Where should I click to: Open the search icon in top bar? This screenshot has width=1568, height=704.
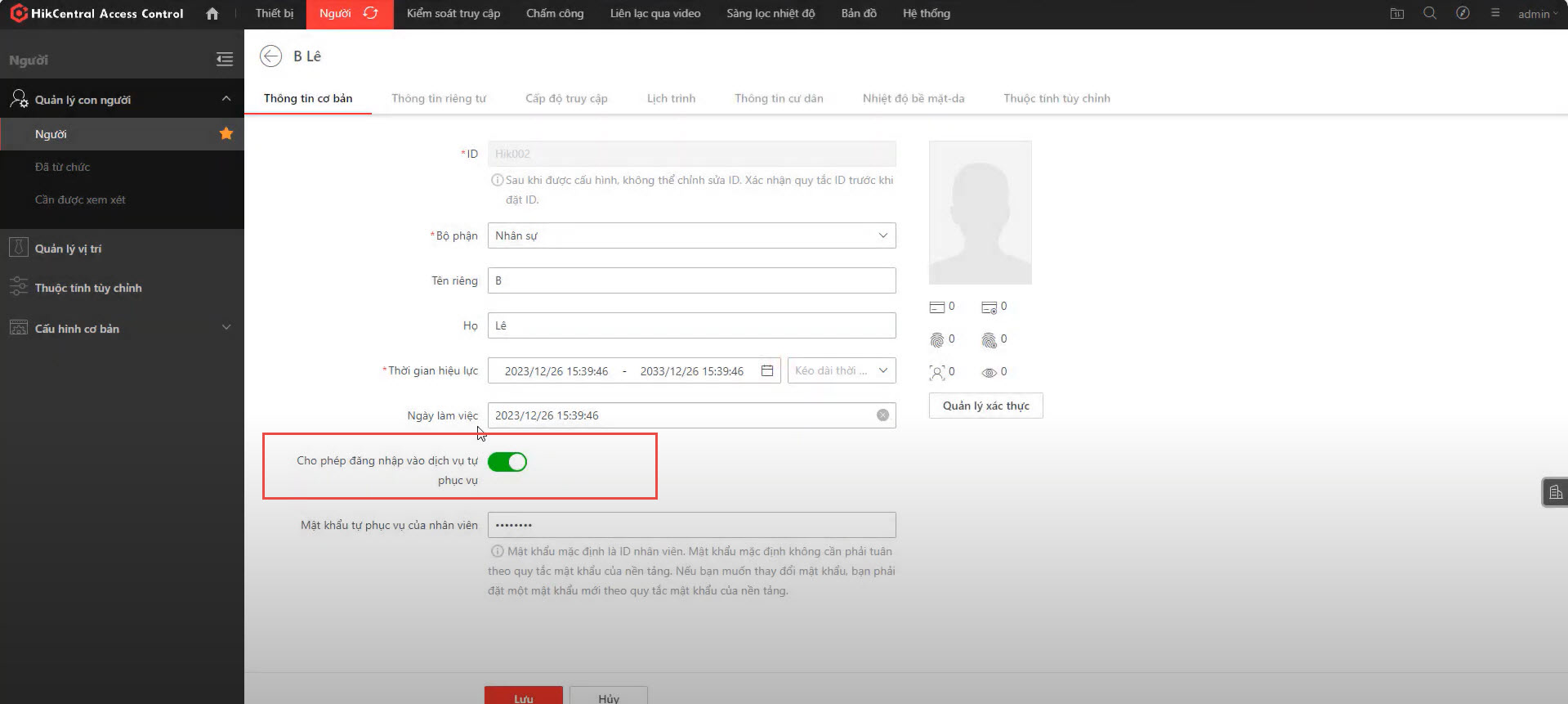(x=1430, y=14)
